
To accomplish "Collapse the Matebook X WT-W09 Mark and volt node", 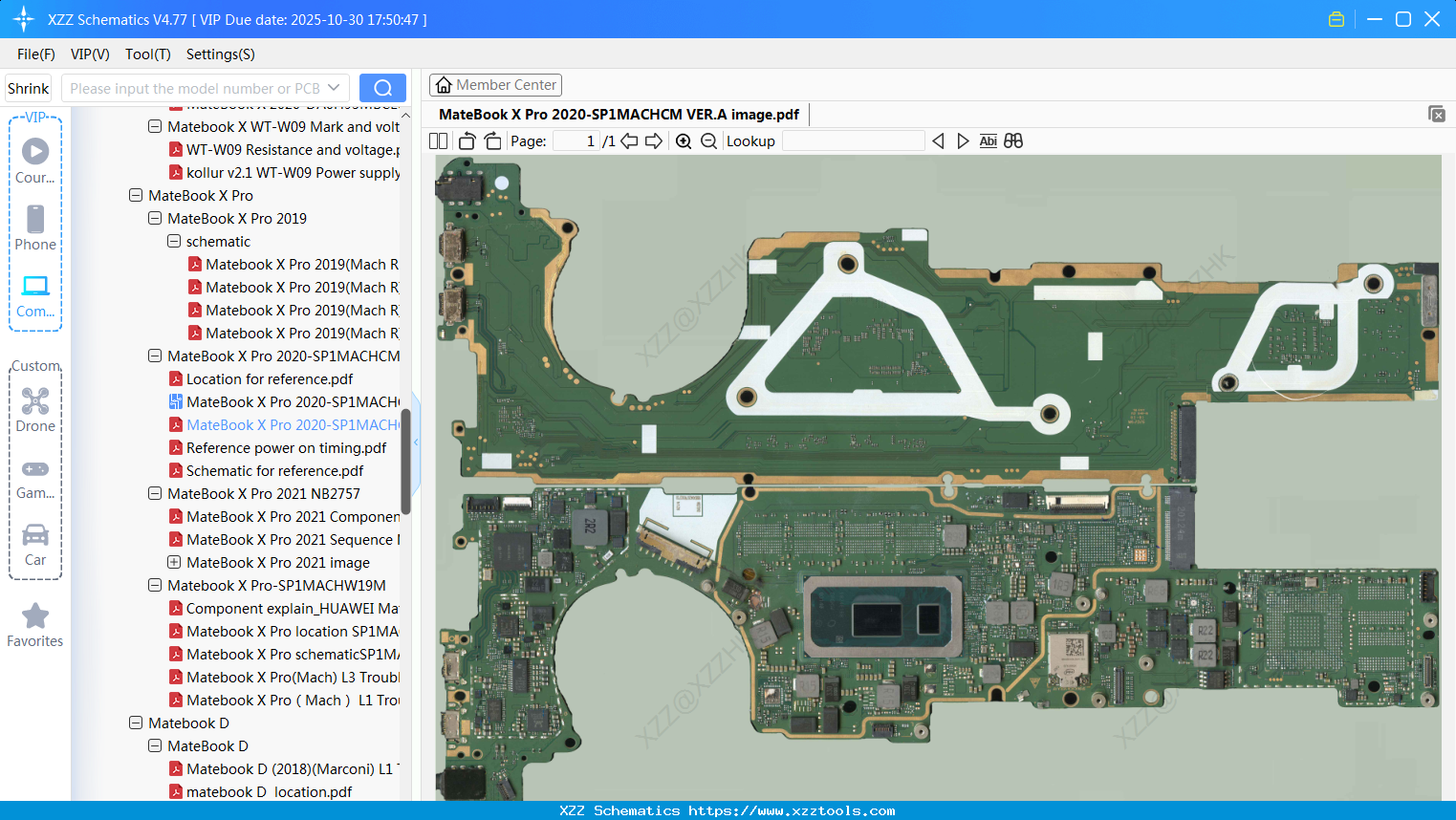I will [155, 126].
